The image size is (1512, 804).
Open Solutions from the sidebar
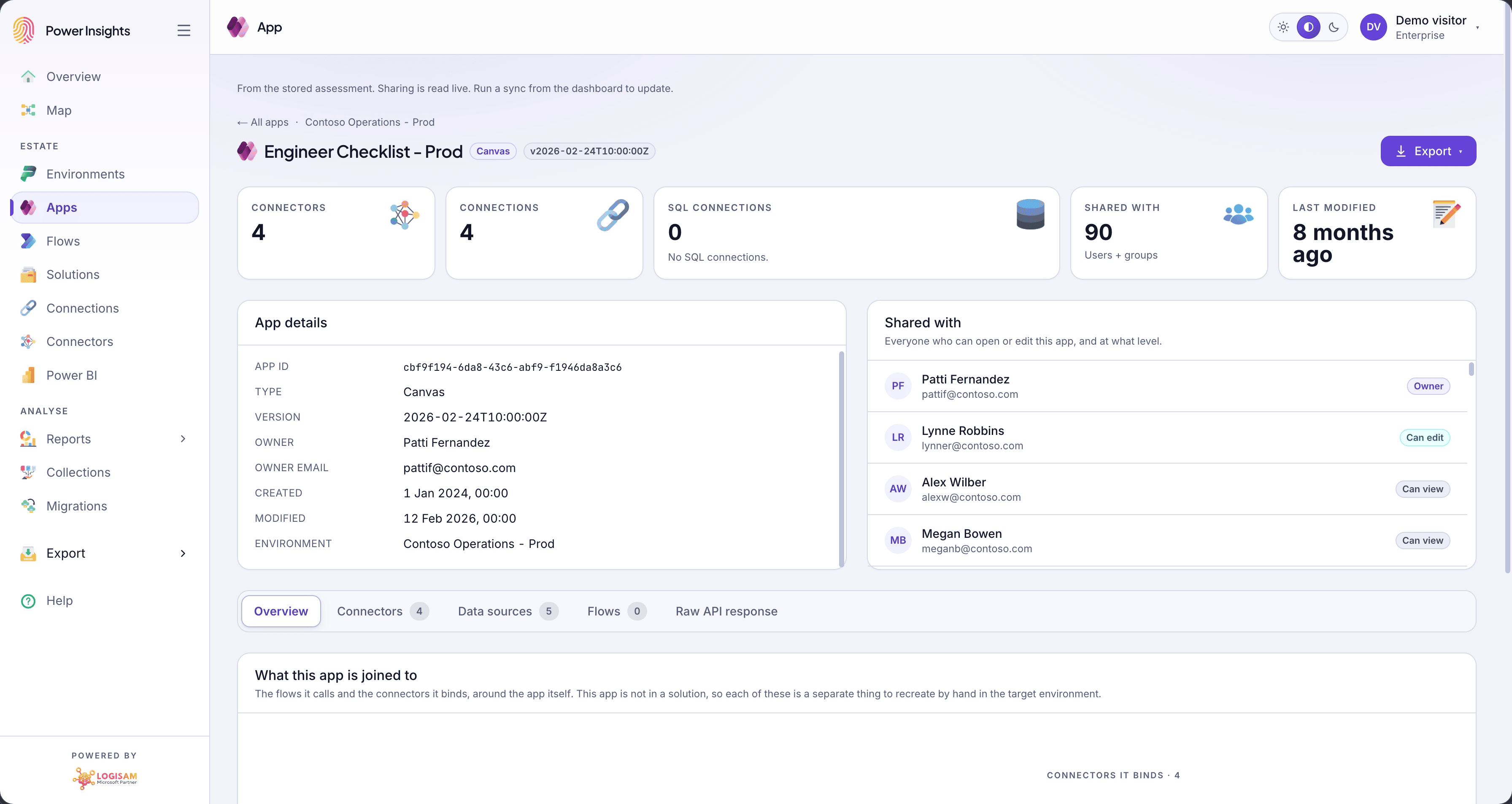click(105, 275)
